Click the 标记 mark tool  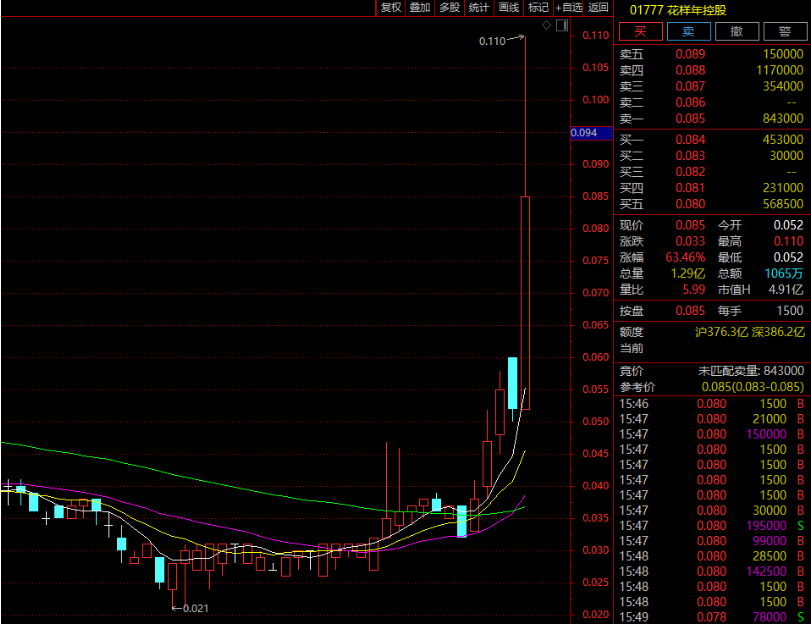coord(538,8)
